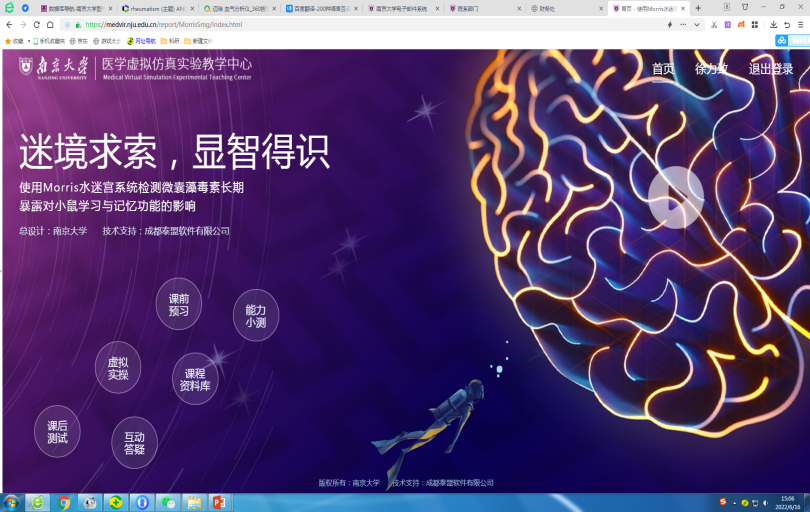Switch to the rheumatism browser tab
The height and width of the screenshot is (512, 810).
(155, 8)
